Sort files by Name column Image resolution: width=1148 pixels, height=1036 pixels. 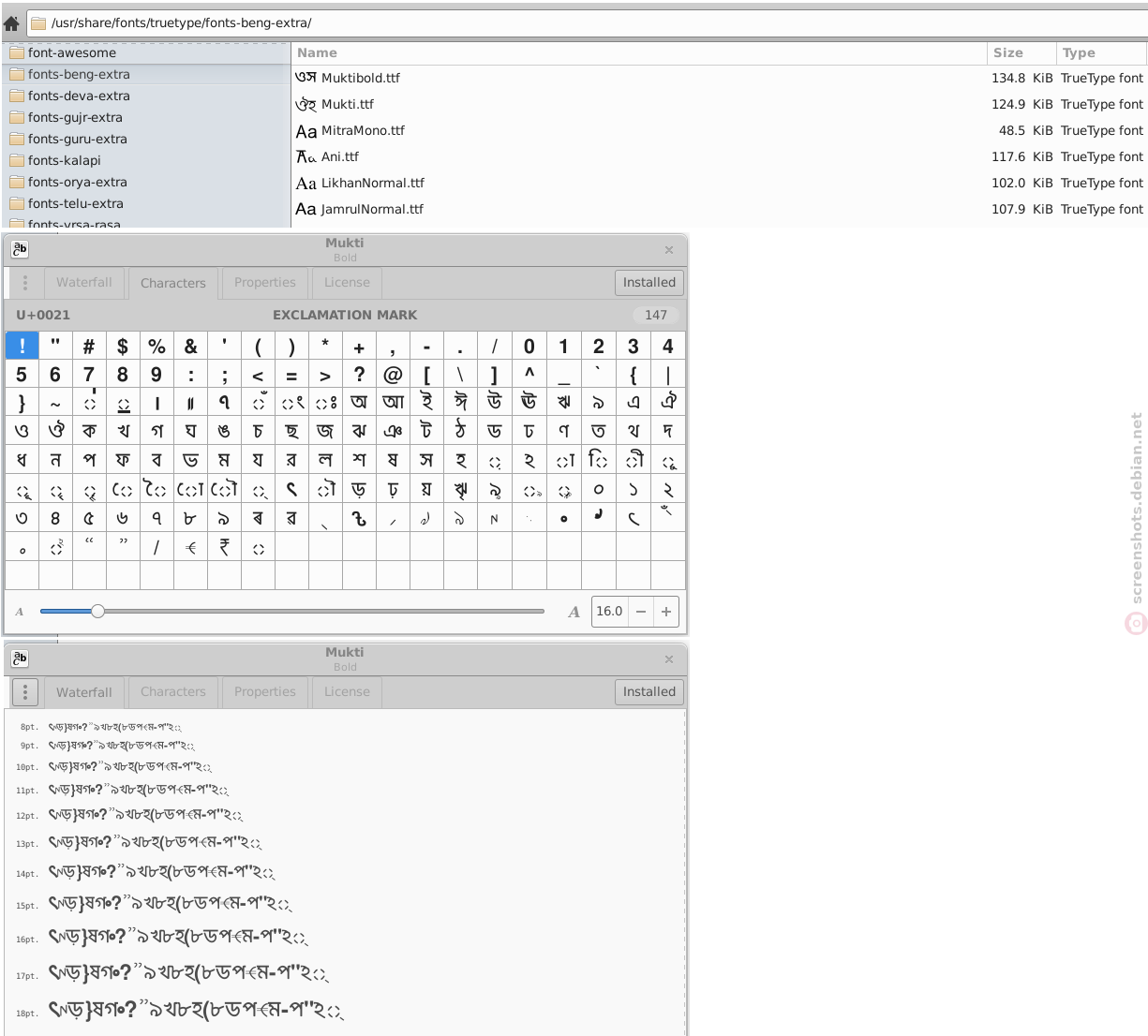click(x=639, y=52)
